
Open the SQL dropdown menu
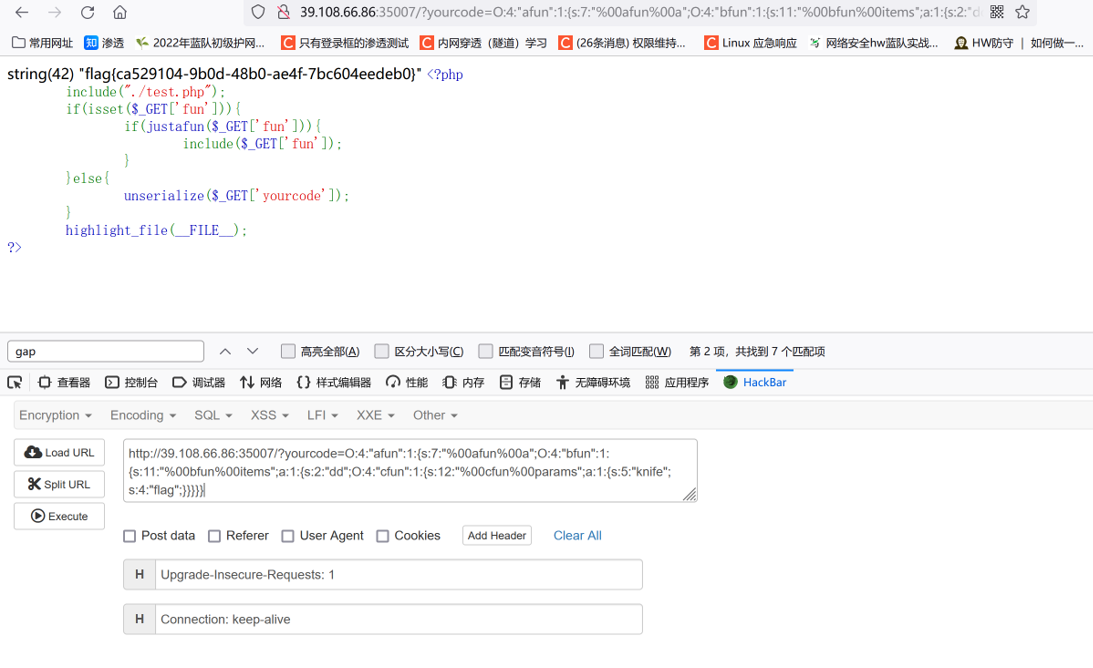(x=213, y=415)
